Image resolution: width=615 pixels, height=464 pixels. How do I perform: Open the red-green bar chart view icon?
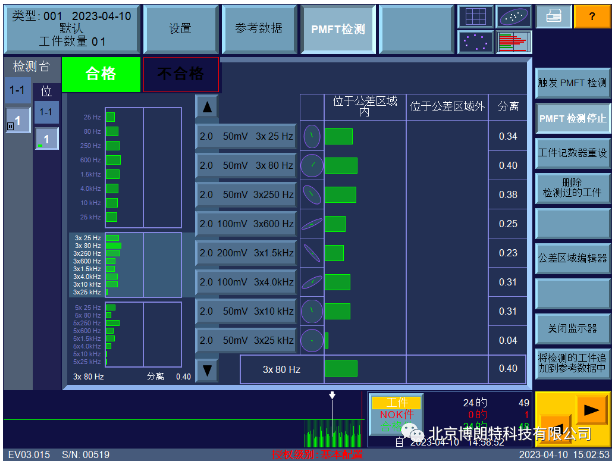click(513, 41)
